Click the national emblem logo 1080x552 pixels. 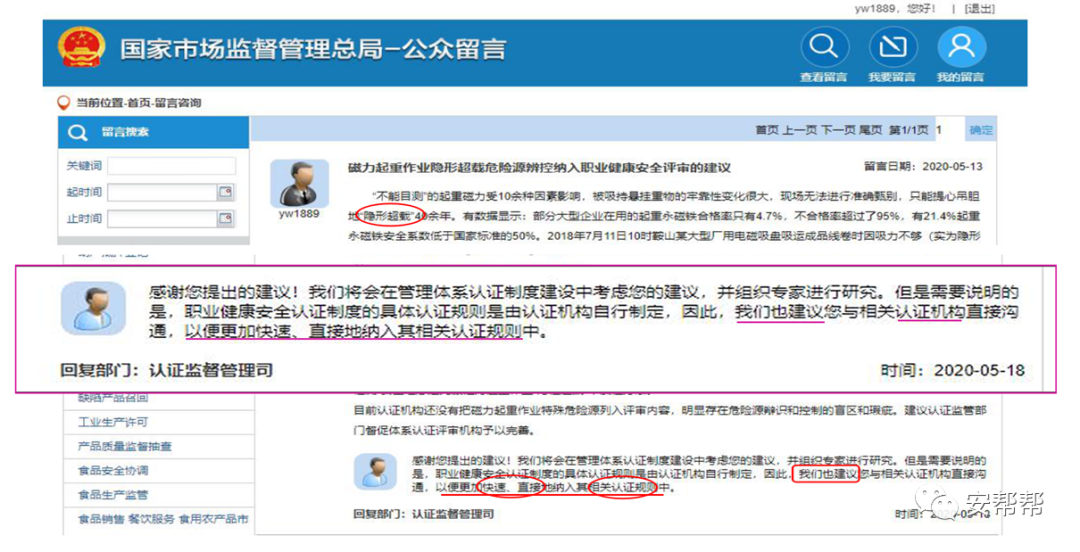81,48
